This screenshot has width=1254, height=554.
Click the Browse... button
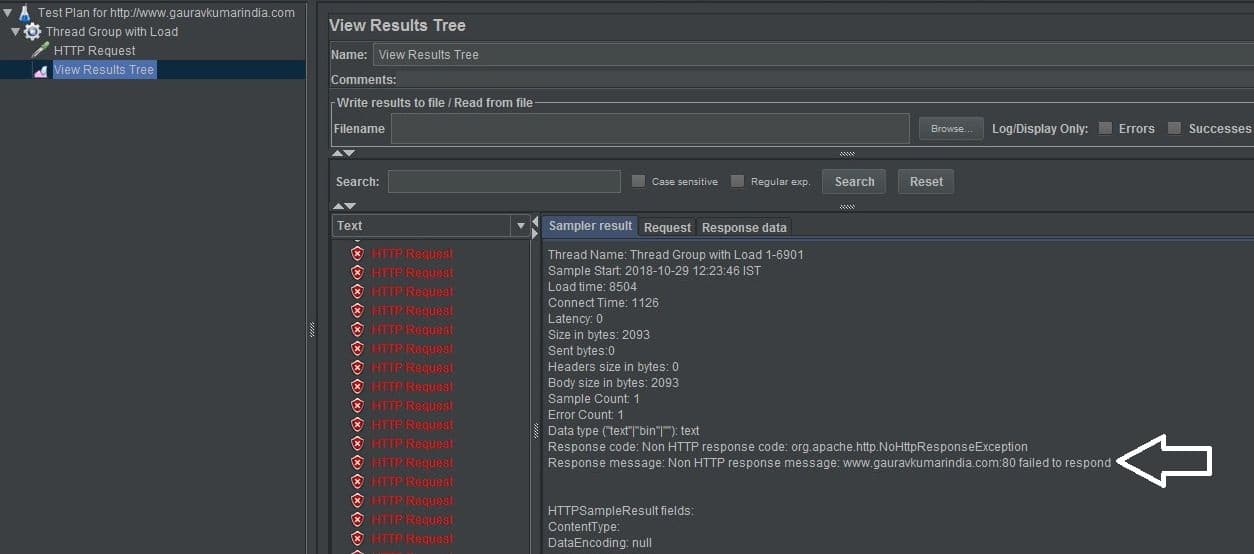[950, 128]
